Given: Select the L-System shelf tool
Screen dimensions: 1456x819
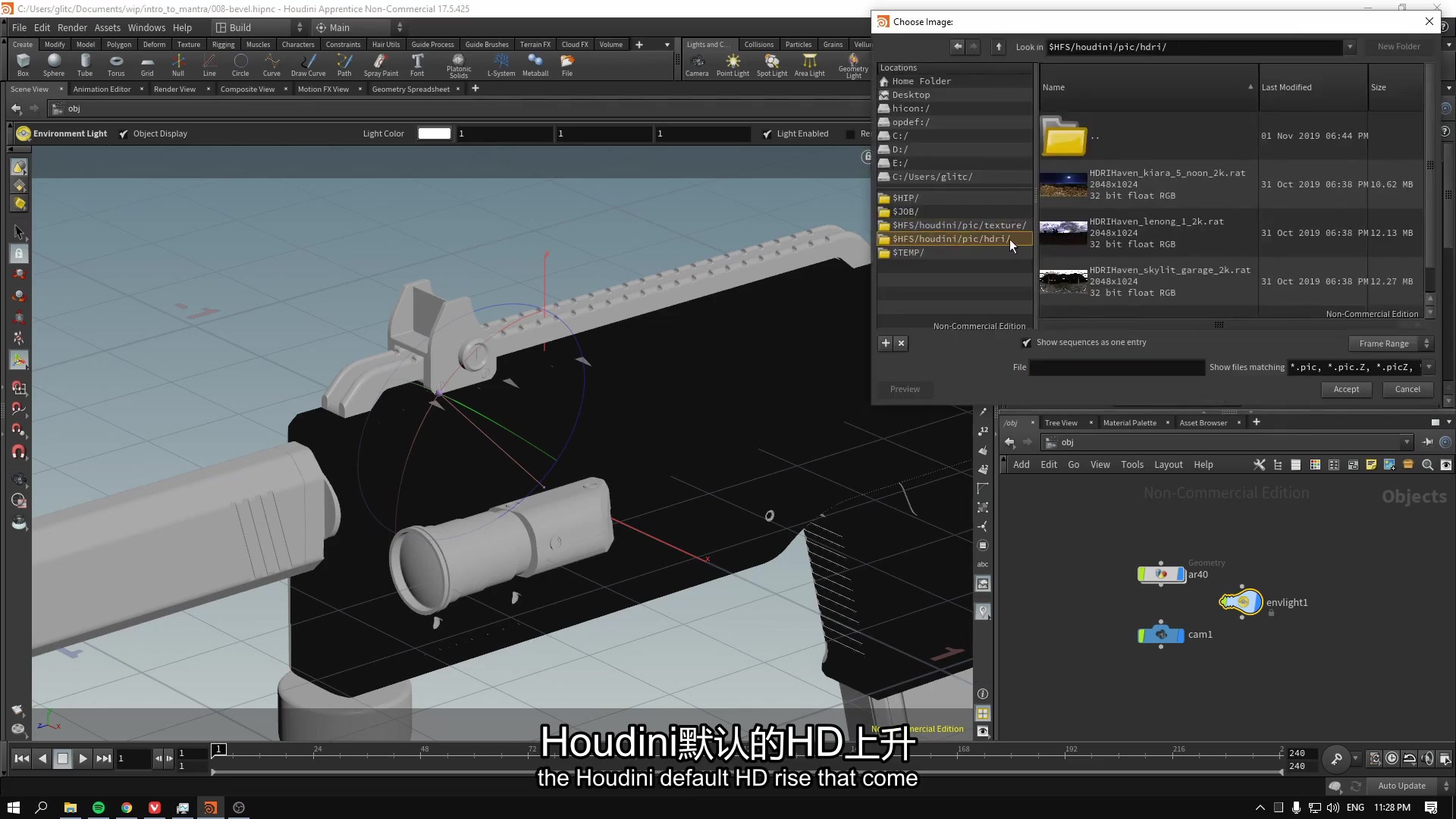Looking at the screenshot, I should 500,64.
